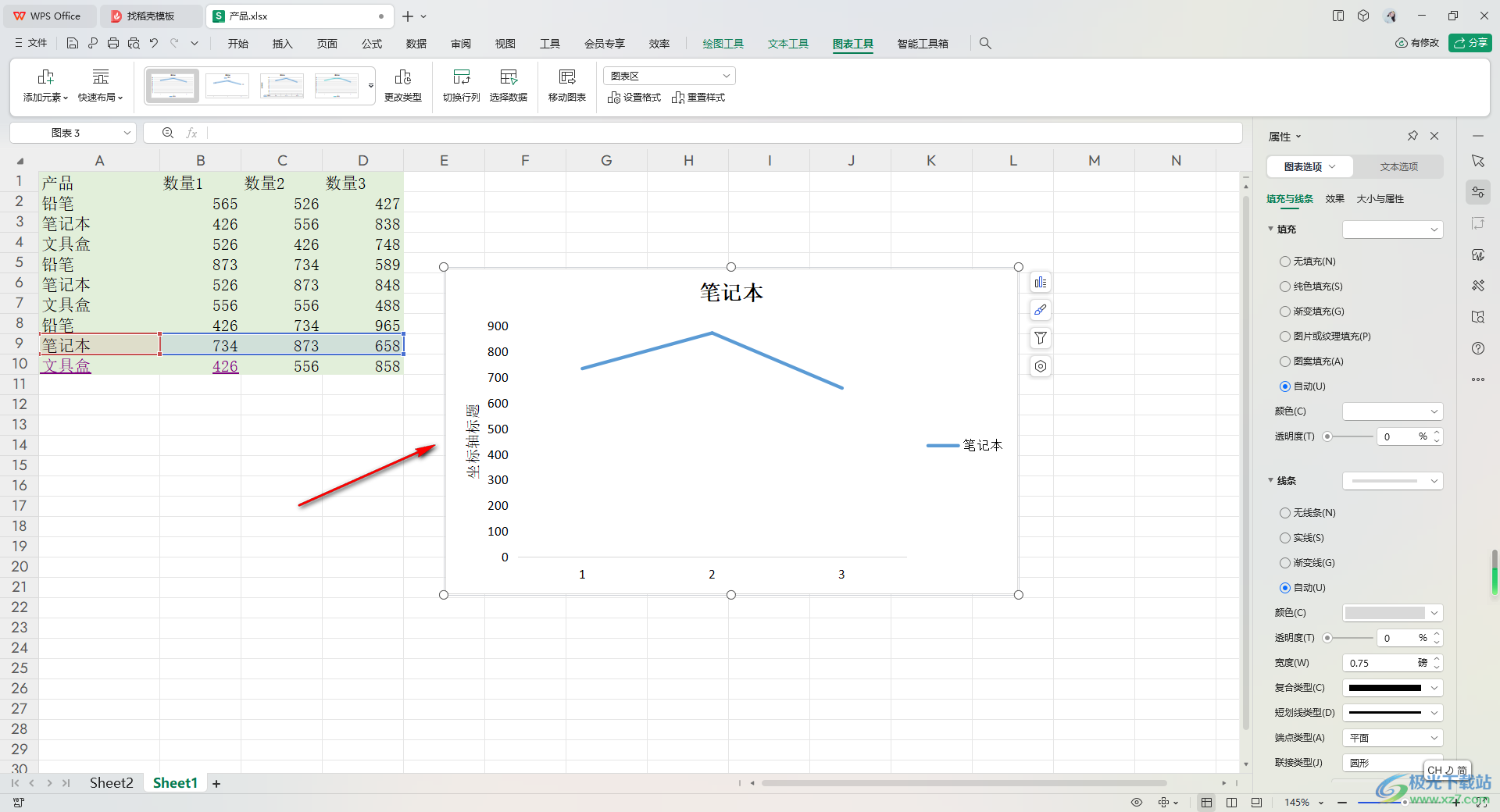Open Quick Layout (快速布局)
Viewport: 1500px width, 812px height.
coord(100,86)
